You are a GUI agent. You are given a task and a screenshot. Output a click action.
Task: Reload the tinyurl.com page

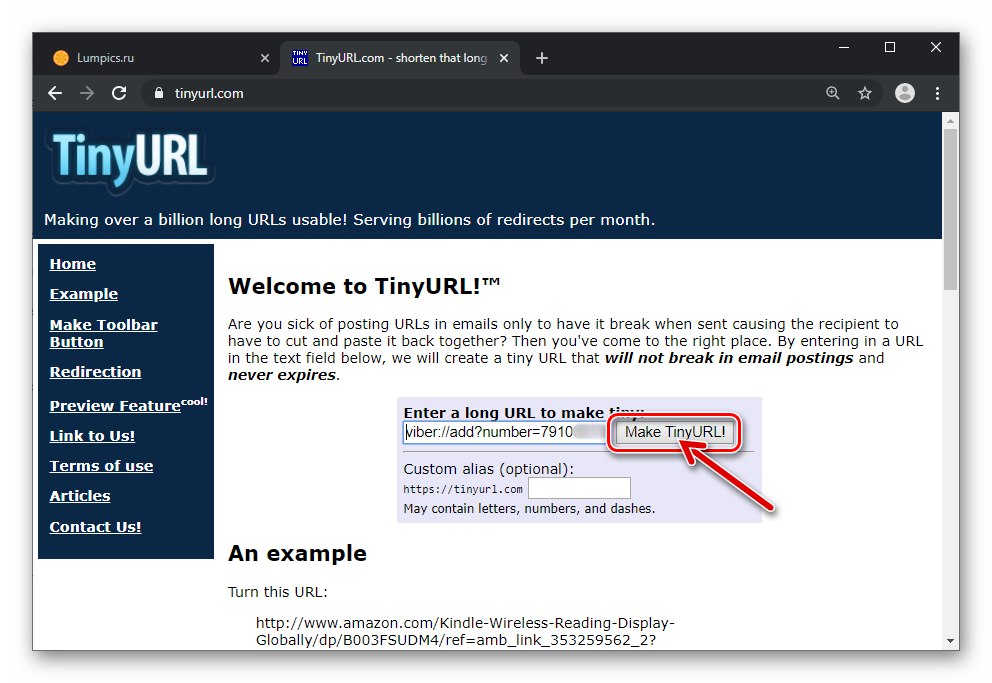click(x=119, y=94)
